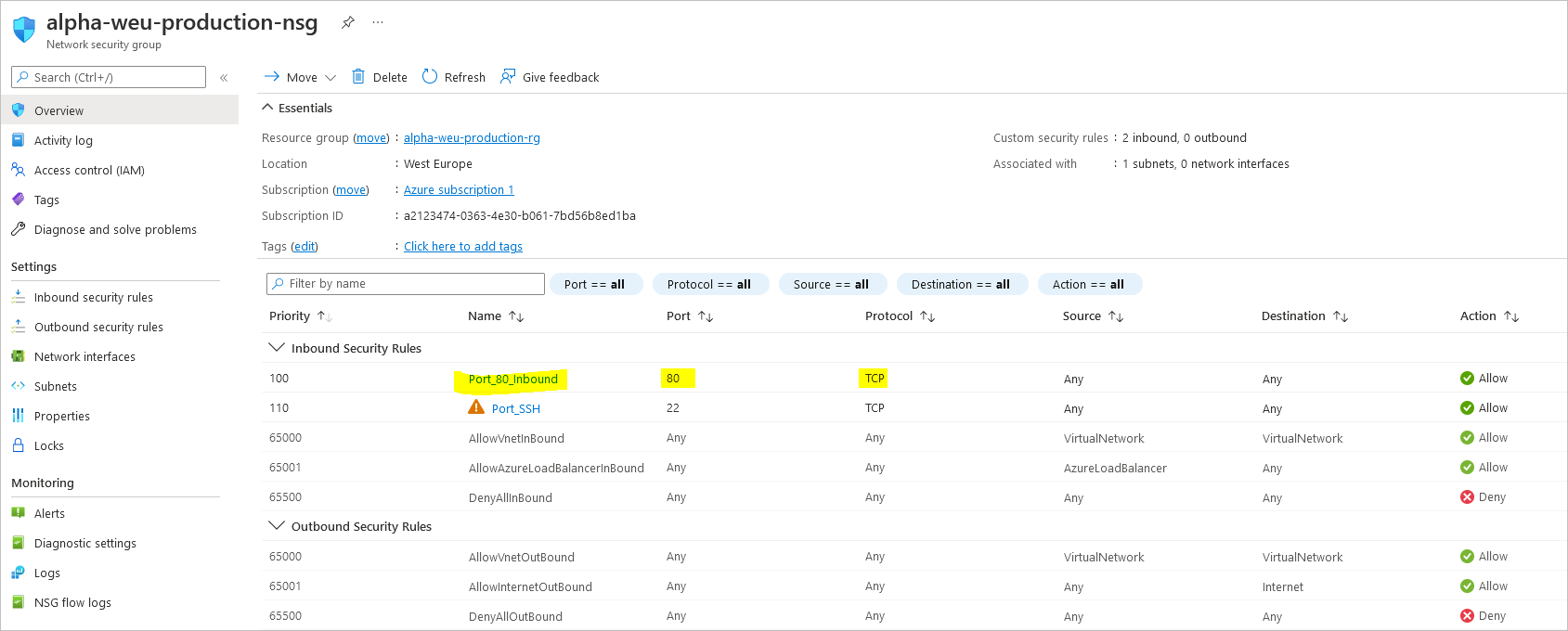Open the Protocol == all filter

pos(710,284)
